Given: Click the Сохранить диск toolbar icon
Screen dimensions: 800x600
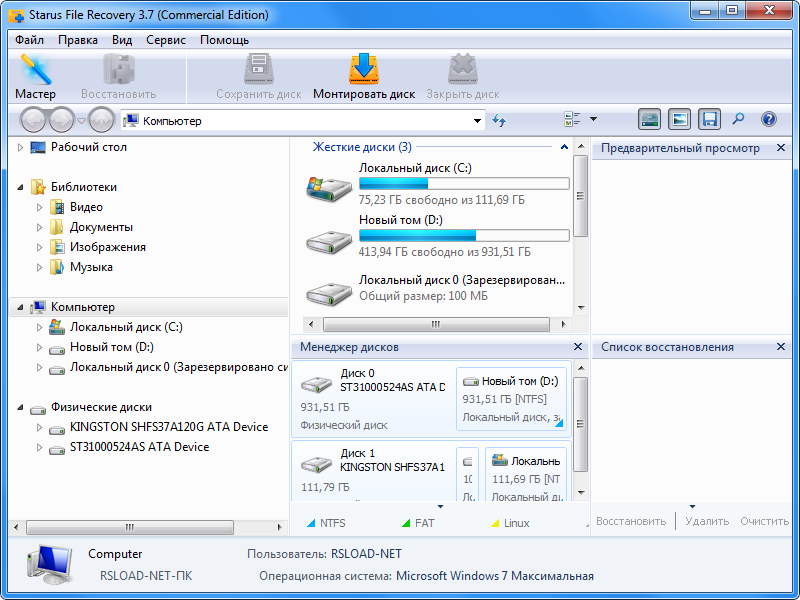Looking at the screenshot, I should coord(259,77).
